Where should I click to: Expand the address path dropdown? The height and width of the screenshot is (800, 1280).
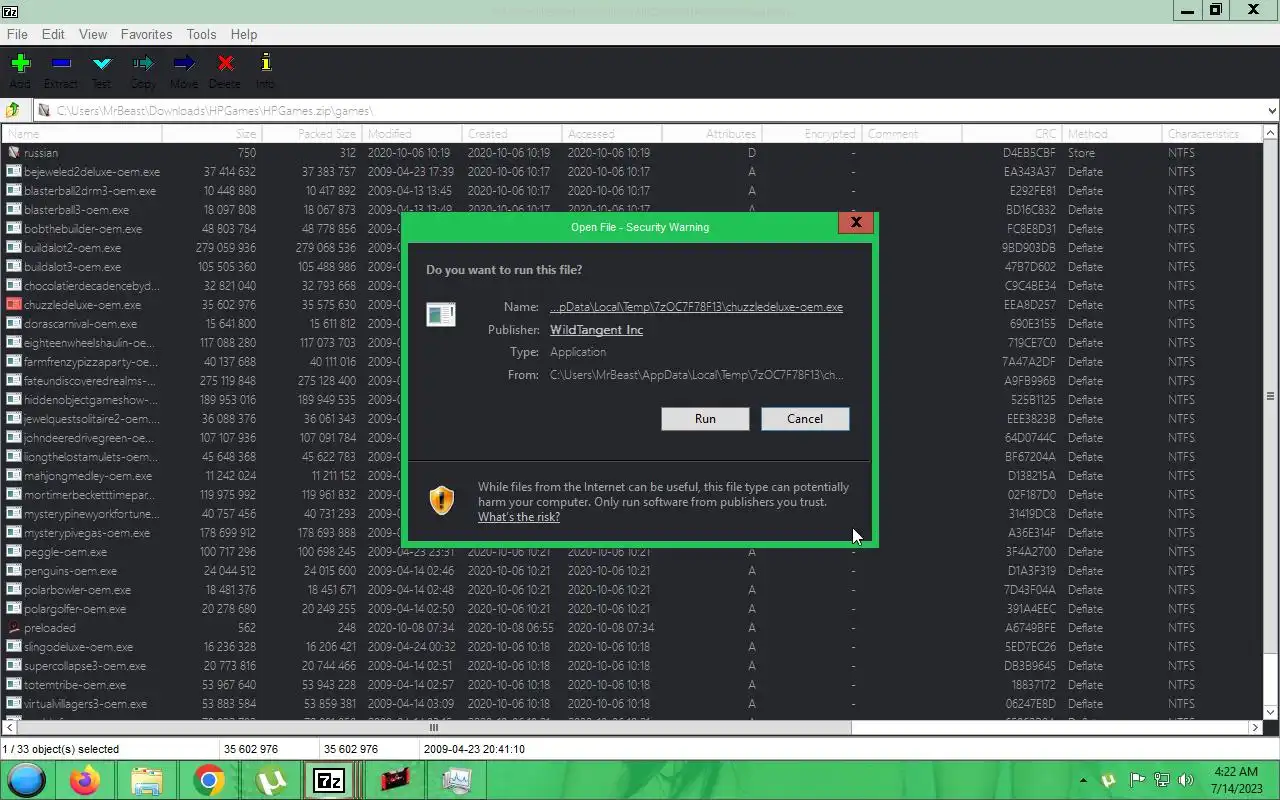tap(1272, 111)
